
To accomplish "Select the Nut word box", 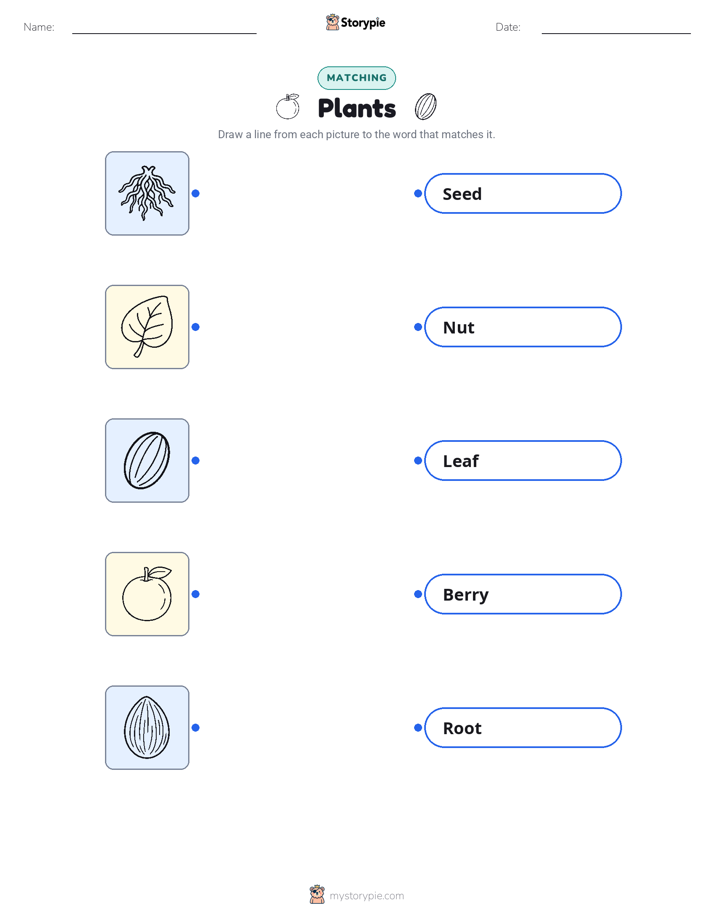I will coord(523,327).
